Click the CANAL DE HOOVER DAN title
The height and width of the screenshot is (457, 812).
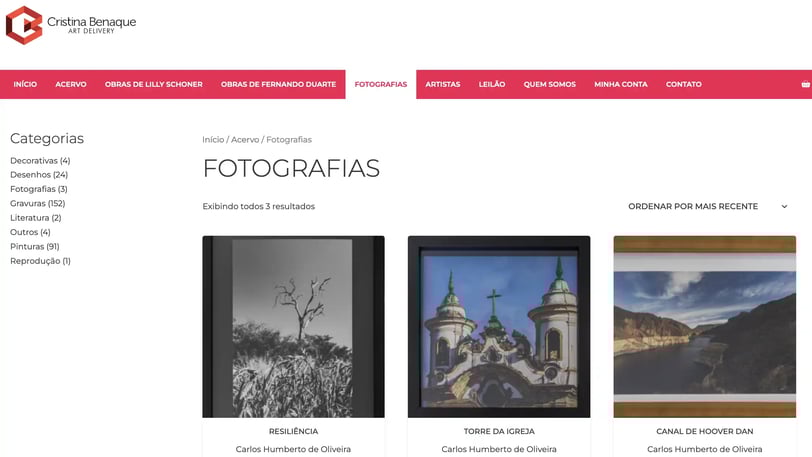705,431
